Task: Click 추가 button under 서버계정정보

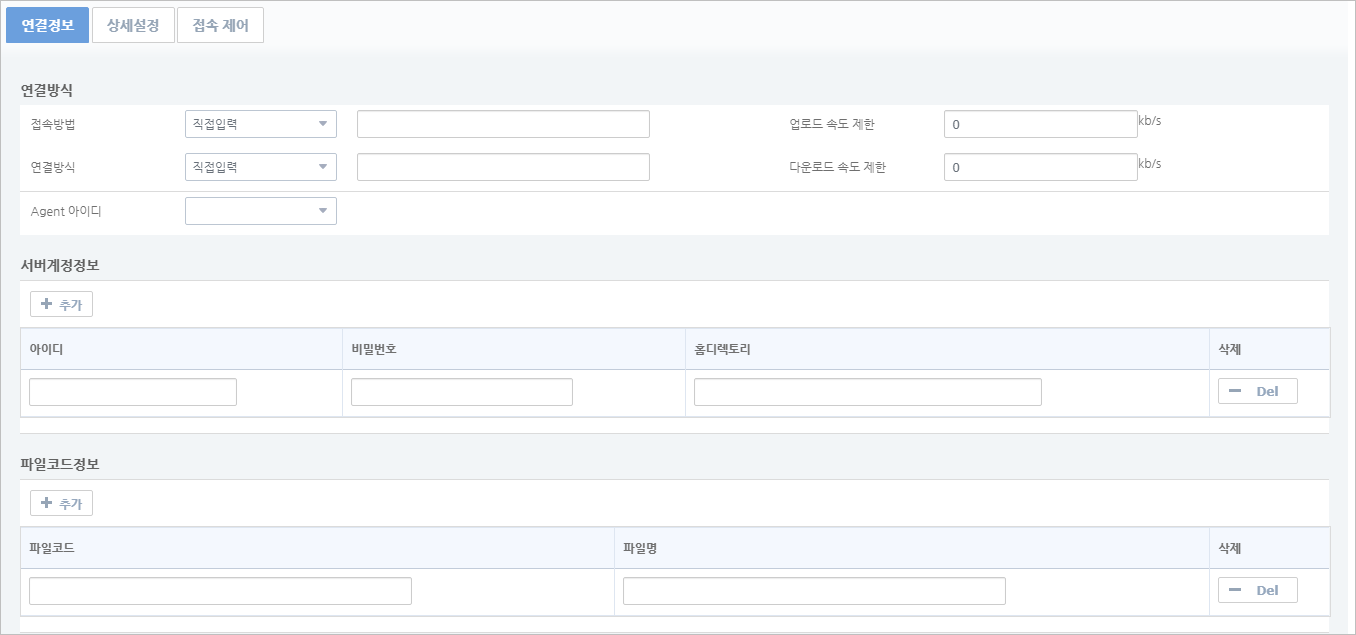Action: click(x=62, y=304)
